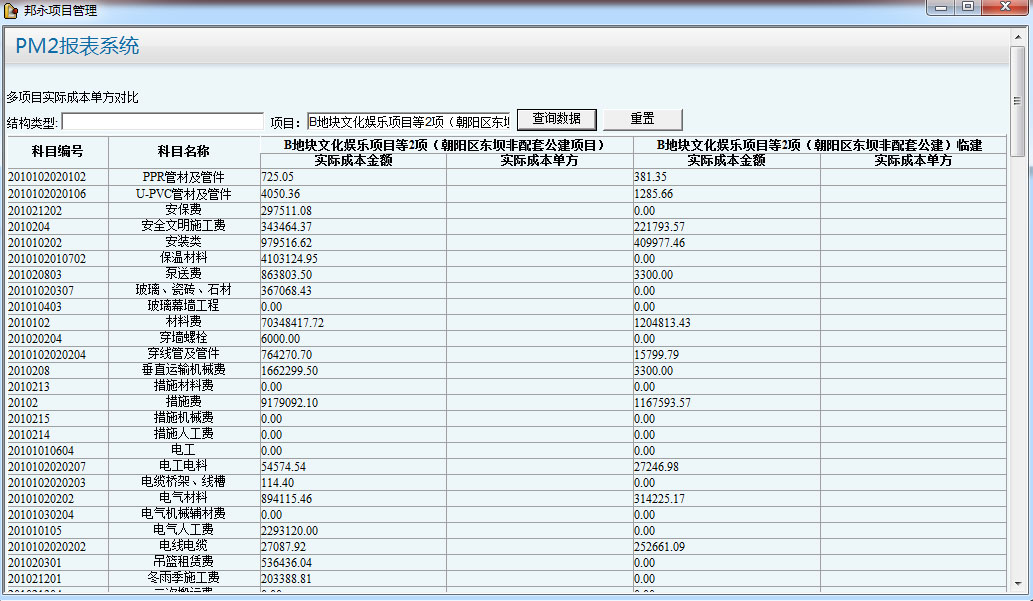The height and width of the screenshot is (601, 1033).
Task: Click the 项目 field showing B地块文化娱乐项目
Action: point(408,121)
